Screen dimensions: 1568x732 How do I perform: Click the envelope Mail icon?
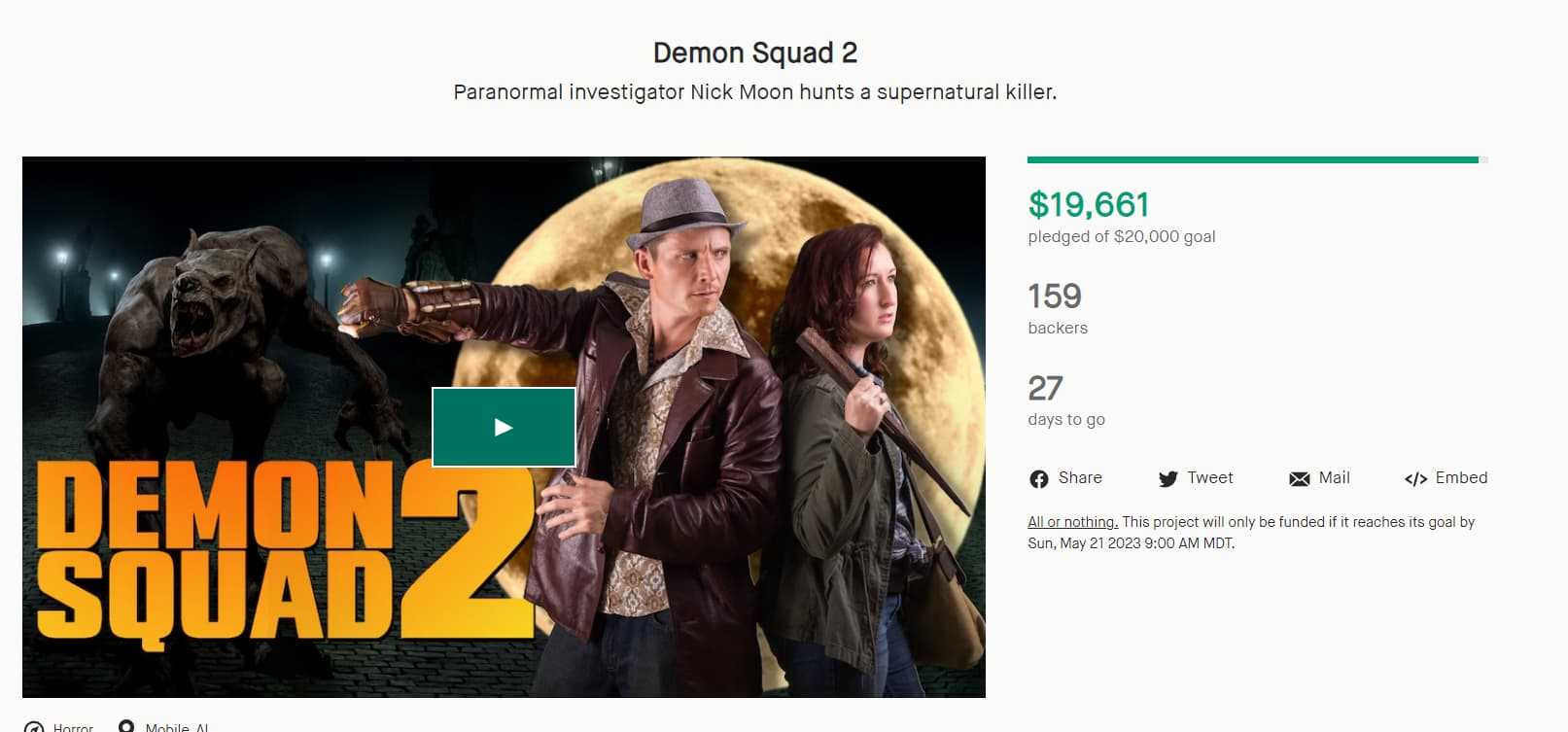point(1299,478)
